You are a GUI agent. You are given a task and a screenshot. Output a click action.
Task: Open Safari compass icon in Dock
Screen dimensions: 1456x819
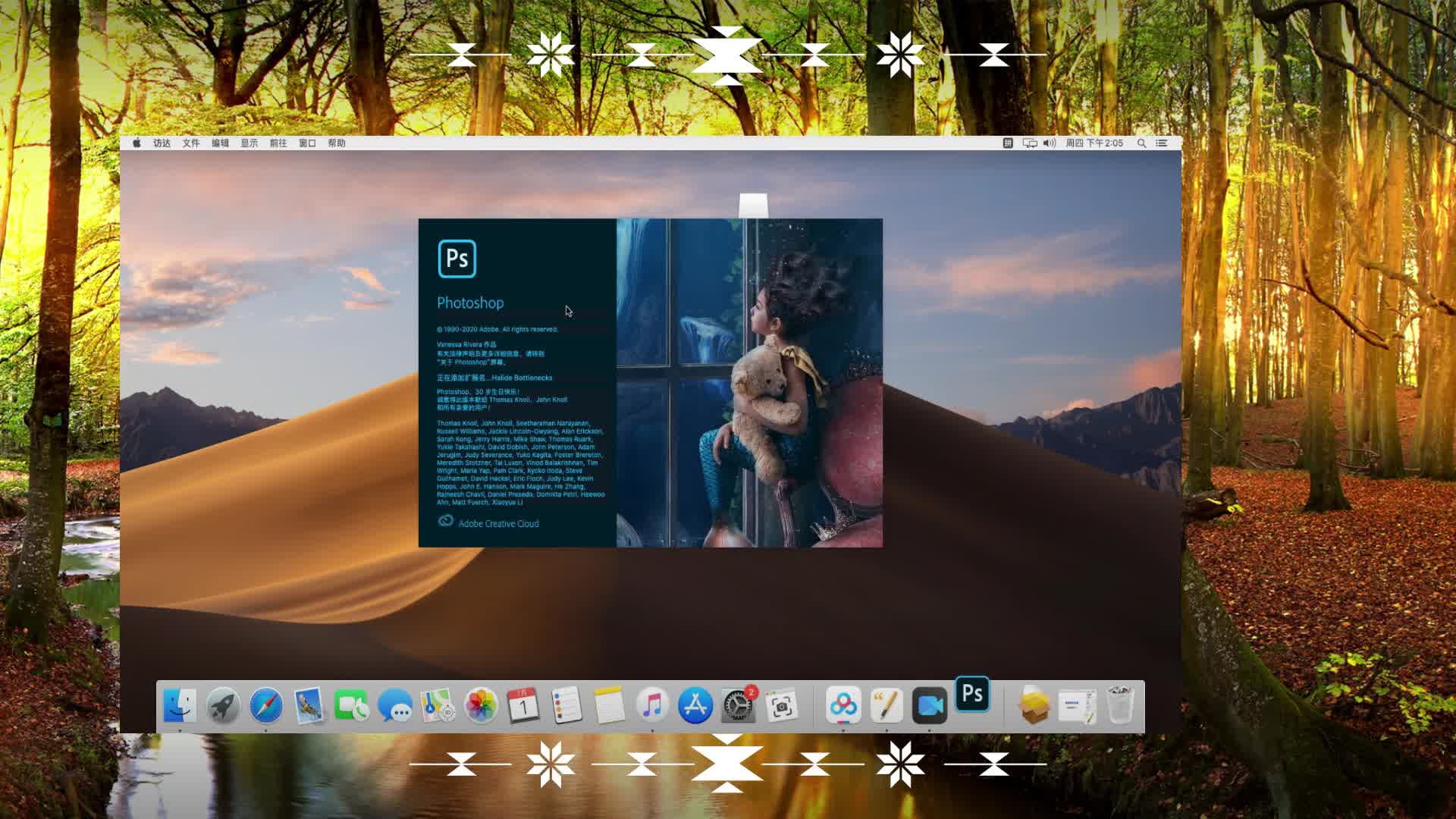point(266,706)
